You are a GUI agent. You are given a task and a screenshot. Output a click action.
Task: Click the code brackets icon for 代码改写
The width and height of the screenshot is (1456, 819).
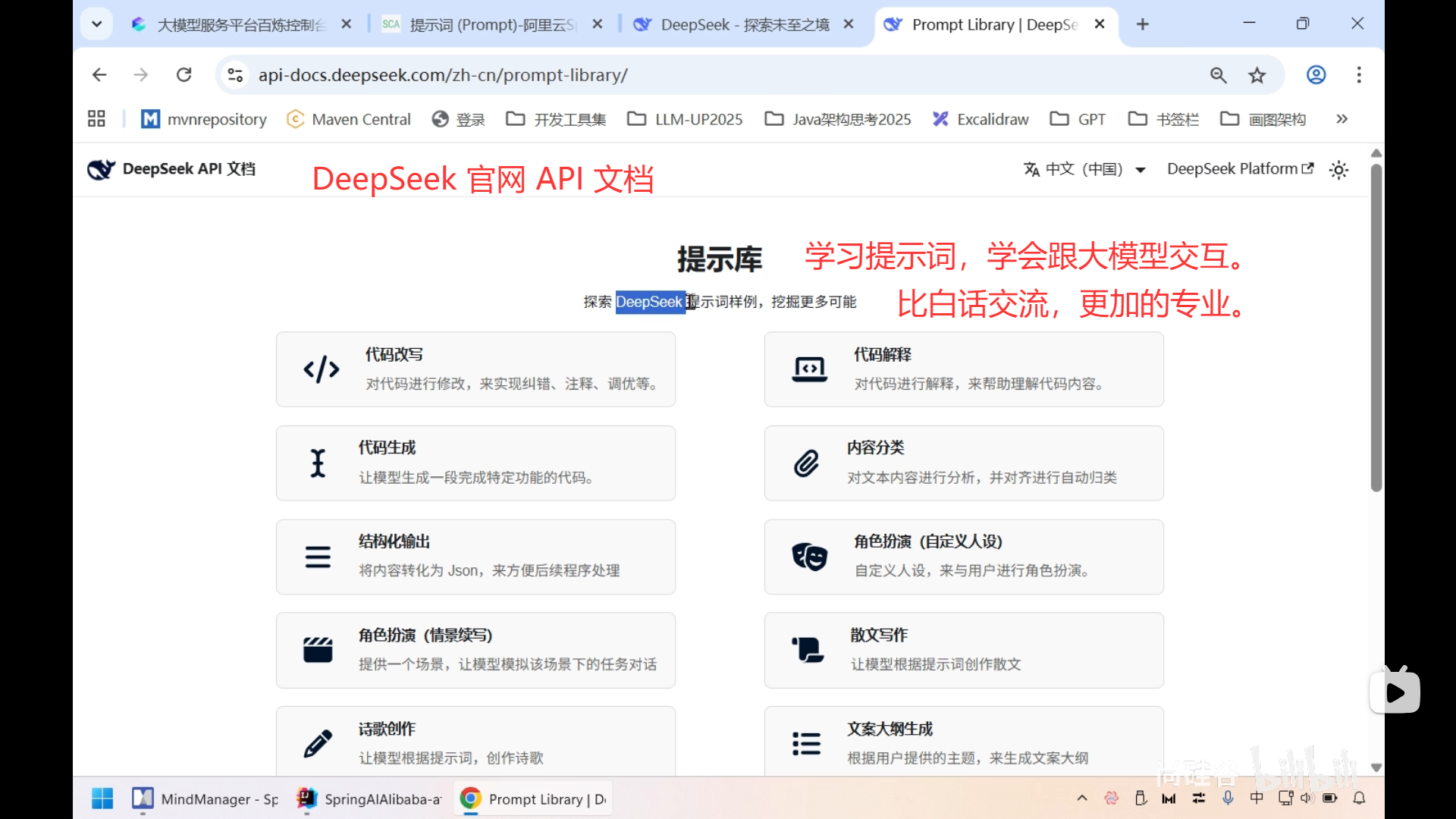coord(322,369)
